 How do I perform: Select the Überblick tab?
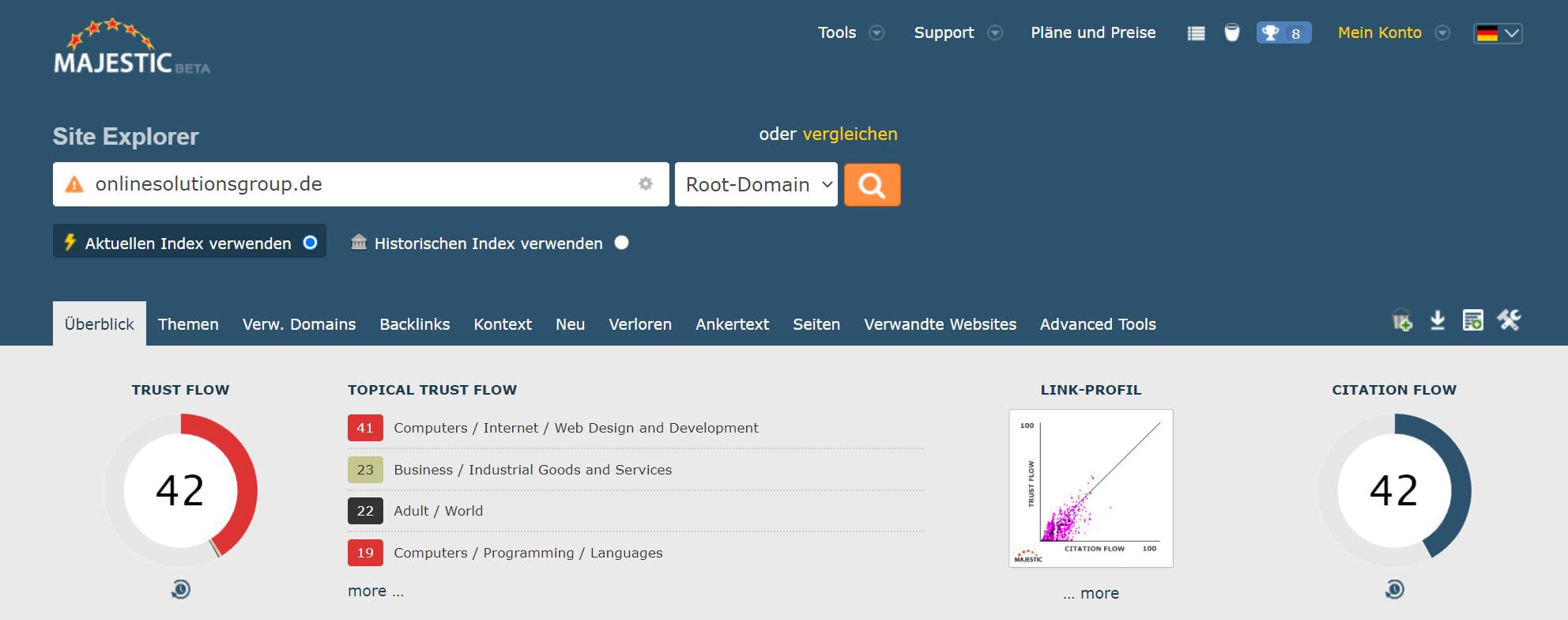100,323
